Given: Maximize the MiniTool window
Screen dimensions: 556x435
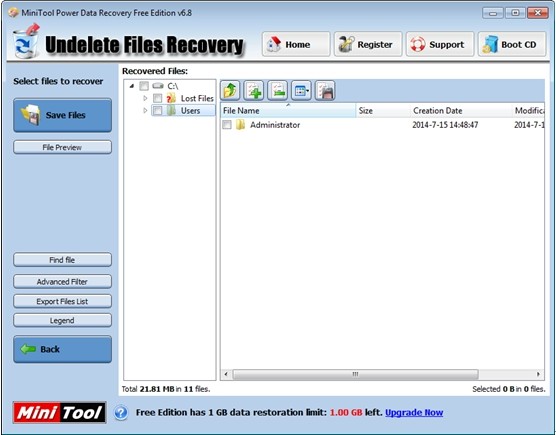Looking at the screenshot, I should point(515,13).
